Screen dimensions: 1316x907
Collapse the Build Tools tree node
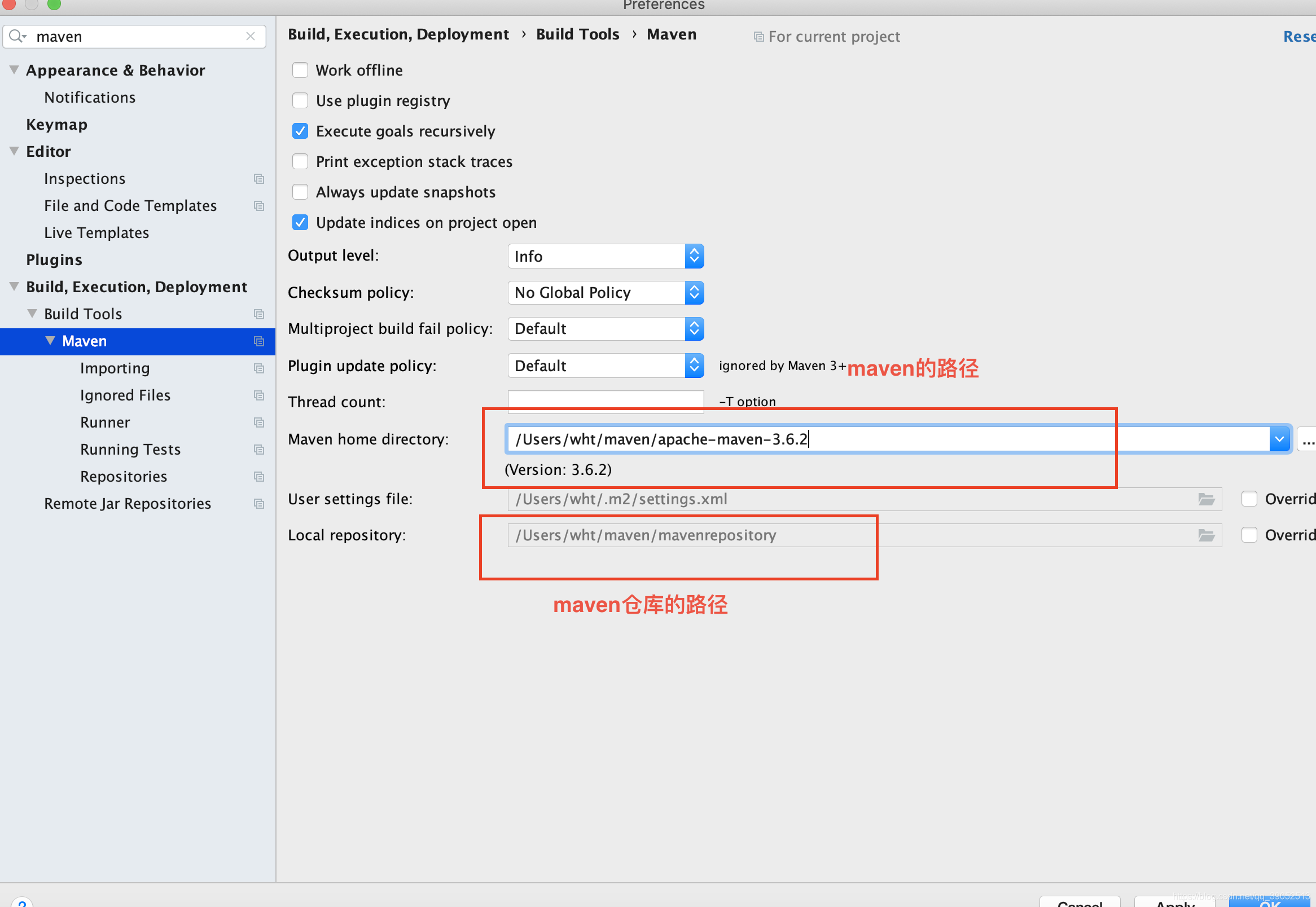32,314
